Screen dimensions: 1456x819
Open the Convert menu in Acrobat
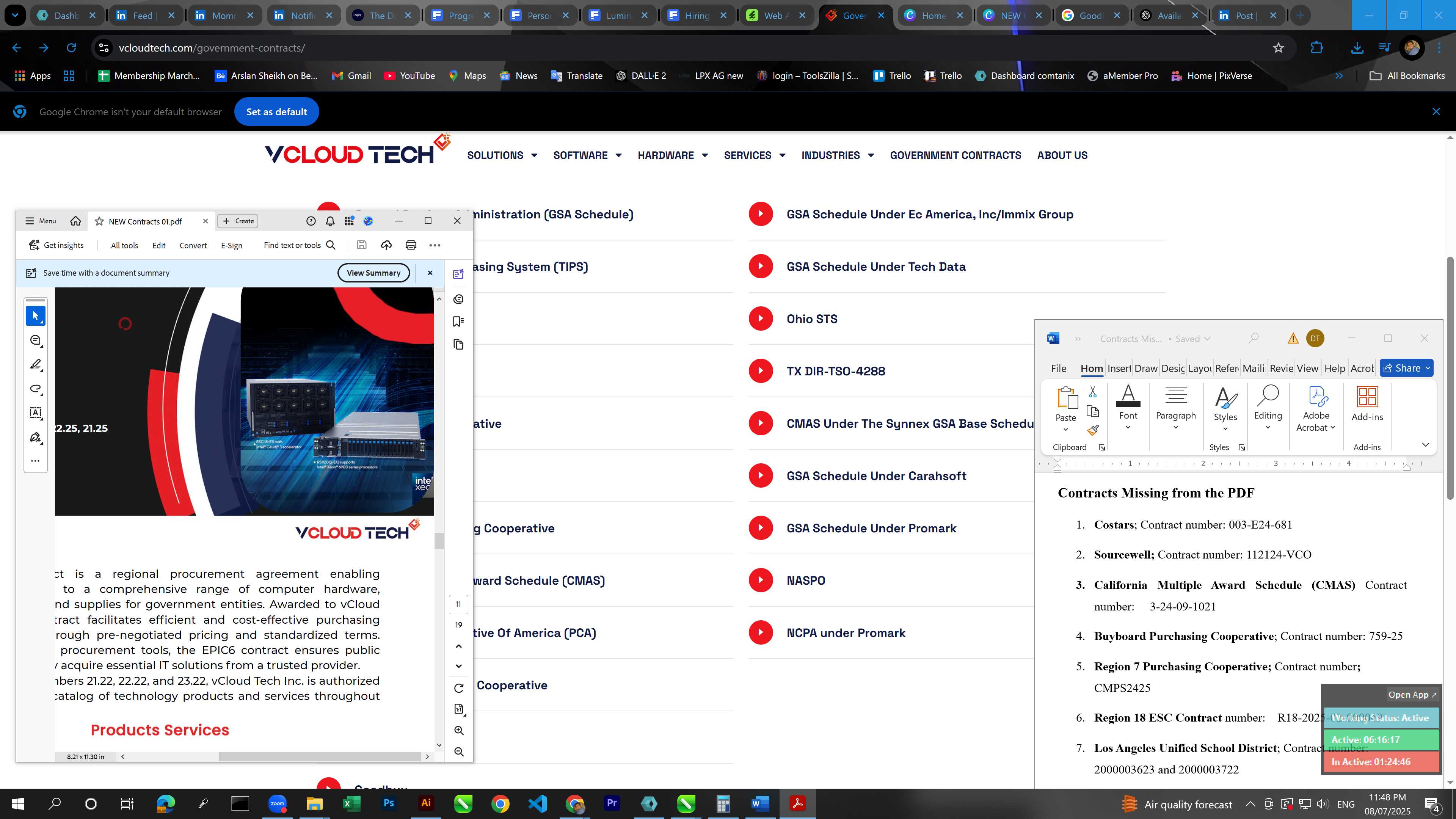pos(193,245)
